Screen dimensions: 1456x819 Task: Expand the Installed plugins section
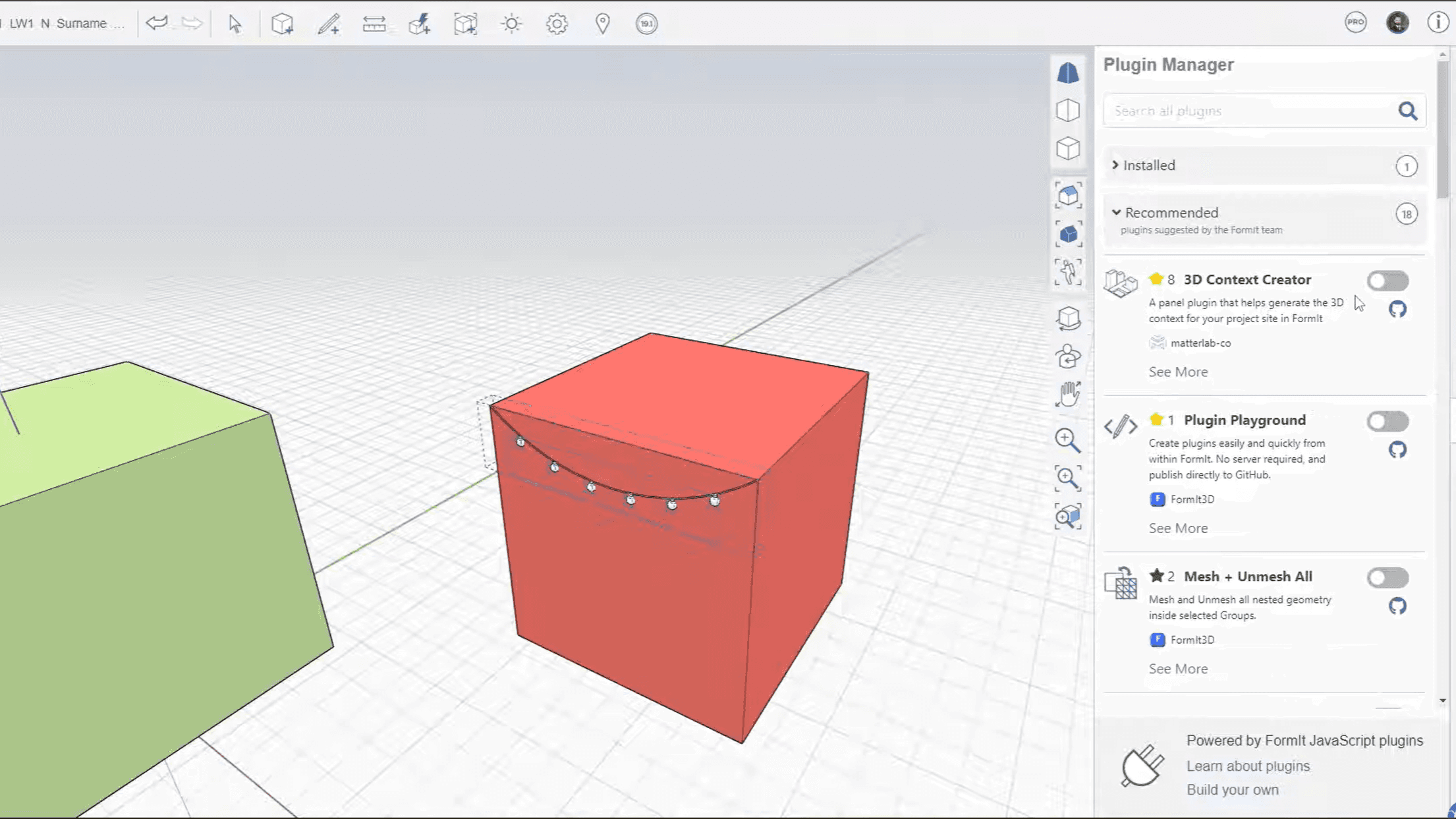(x=1148, y=165)
